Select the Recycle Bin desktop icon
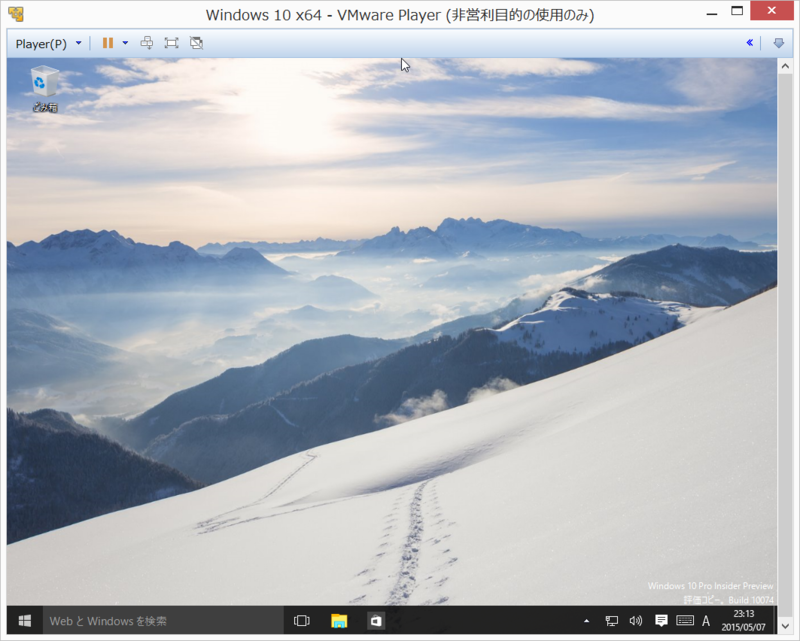 tap(45, 89)
